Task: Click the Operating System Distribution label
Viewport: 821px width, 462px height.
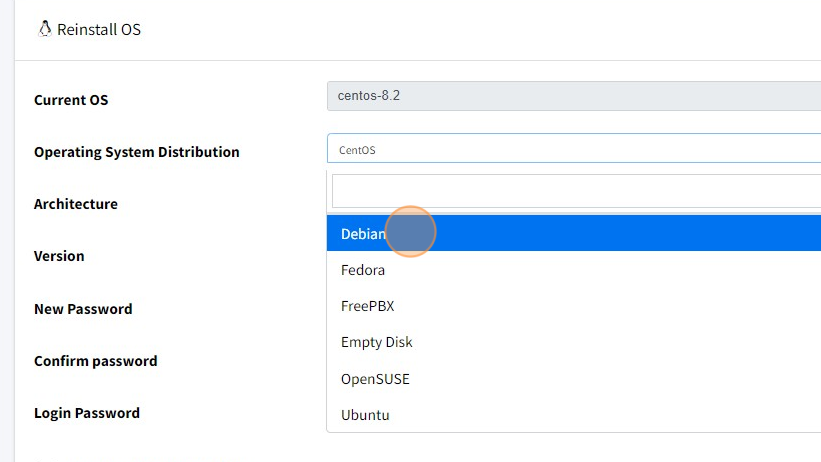Action: 137,152
